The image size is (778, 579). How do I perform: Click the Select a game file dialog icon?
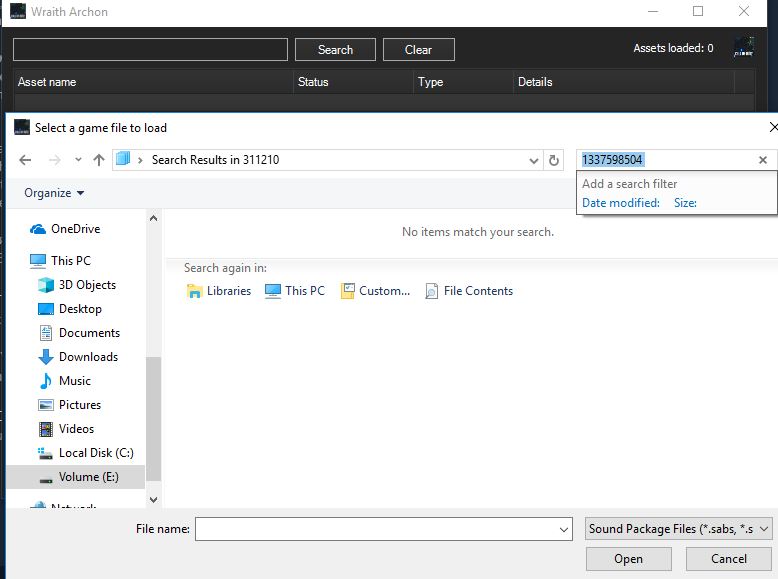22,128
